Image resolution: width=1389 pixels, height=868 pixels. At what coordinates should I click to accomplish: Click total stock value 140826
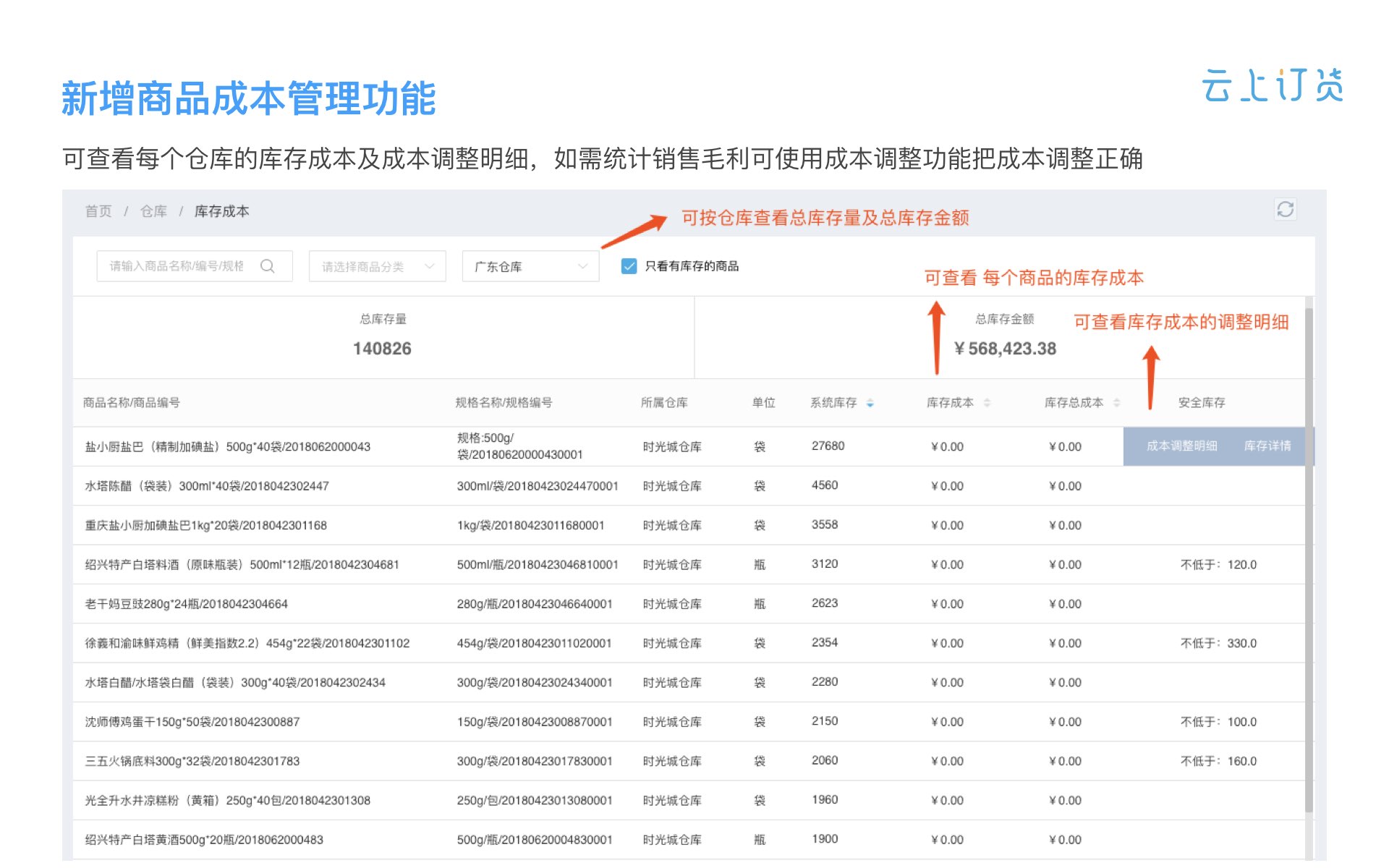point(382,349)
